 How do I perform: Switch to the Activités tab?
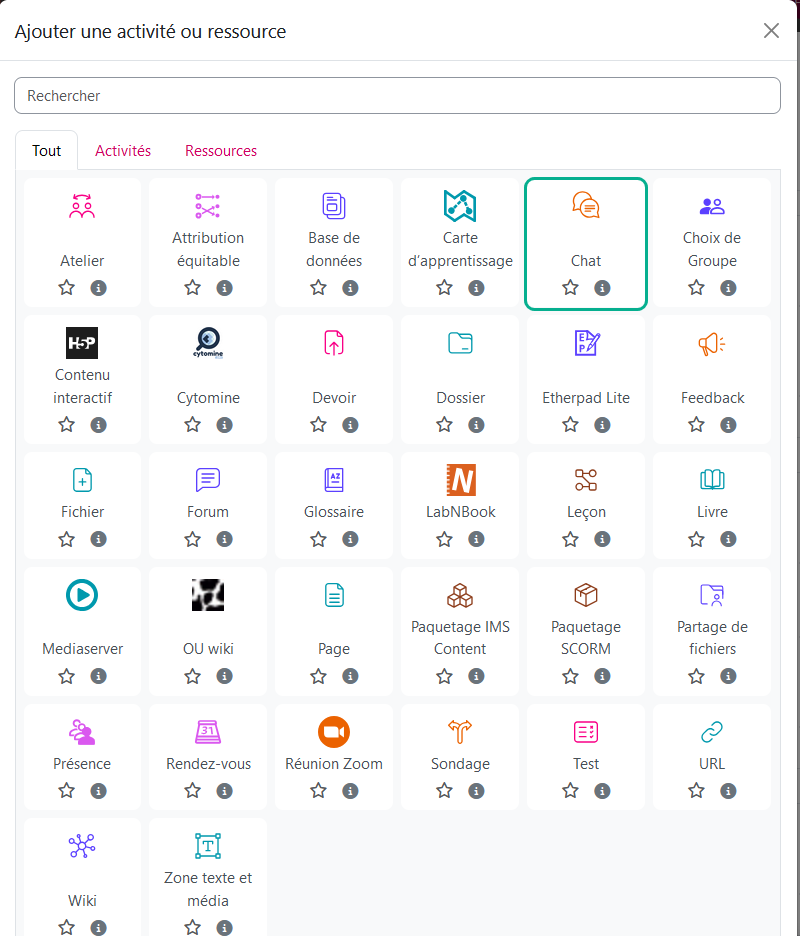[123, 151]
